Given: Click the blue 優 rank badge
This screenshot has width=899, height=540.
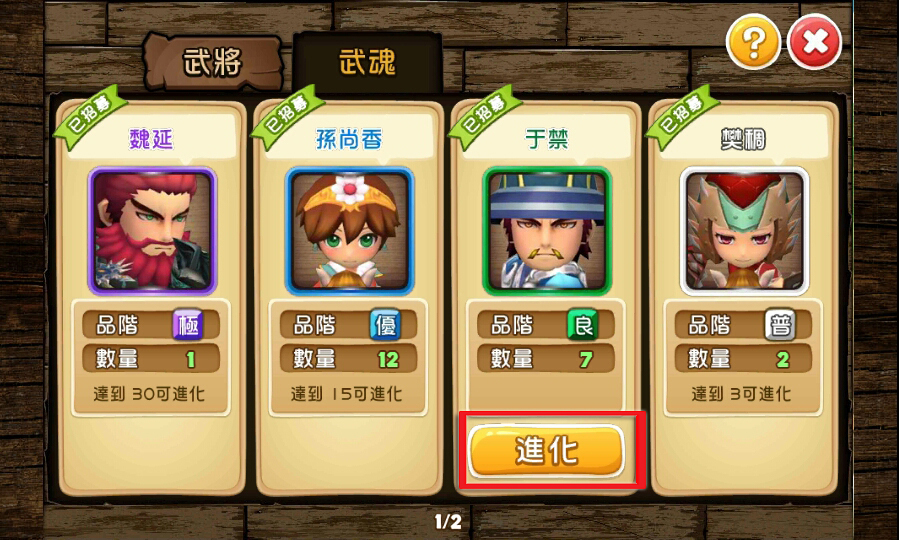Looking at the screenshot, I should (x=385, y=325).
